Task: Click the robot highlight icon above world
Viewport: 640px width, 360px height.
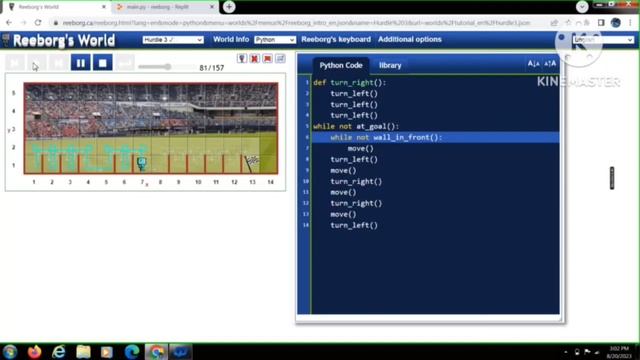Action: (242, 59)
